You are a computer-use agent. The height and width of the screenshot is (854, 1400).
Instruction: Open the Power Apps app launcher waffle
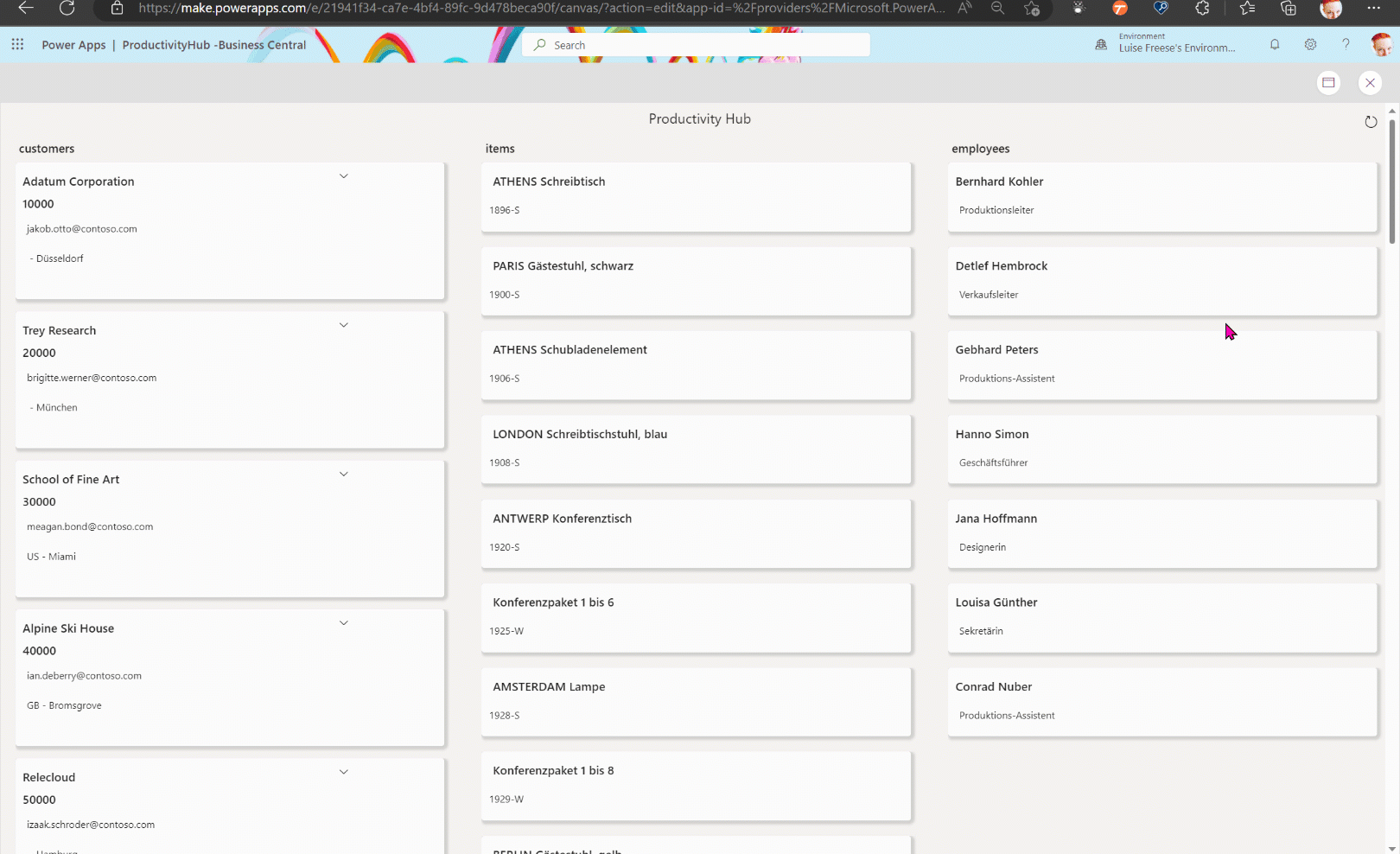coord(17,44)
